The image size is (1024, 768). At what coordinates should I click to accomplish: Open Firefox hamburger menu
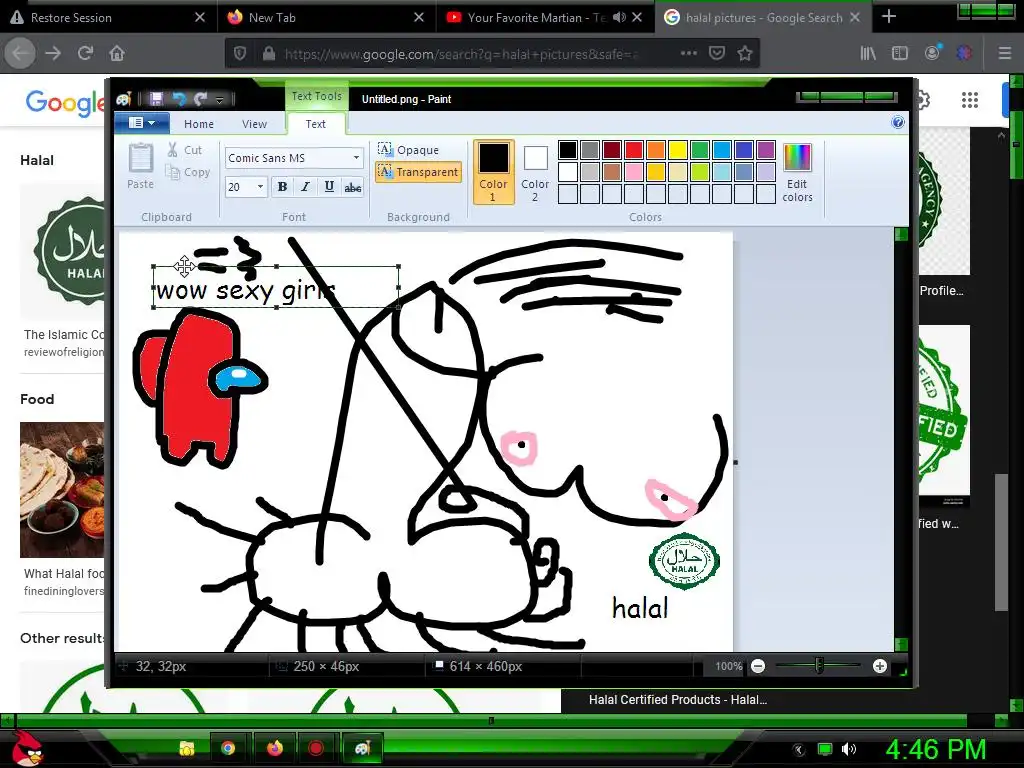pos(1005,54)
